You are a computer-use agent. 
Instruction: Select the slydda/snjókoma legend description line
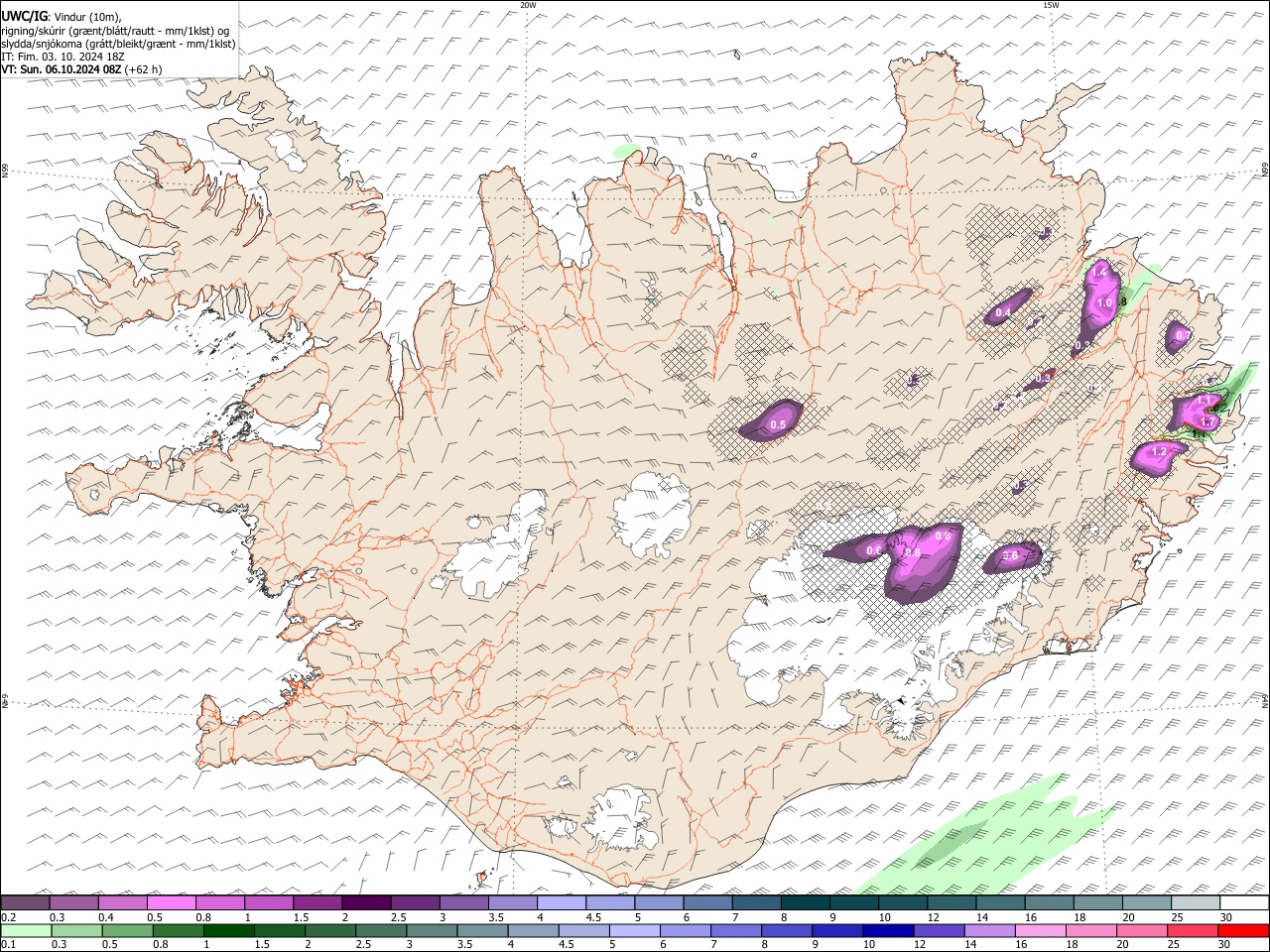coord(118,44)
